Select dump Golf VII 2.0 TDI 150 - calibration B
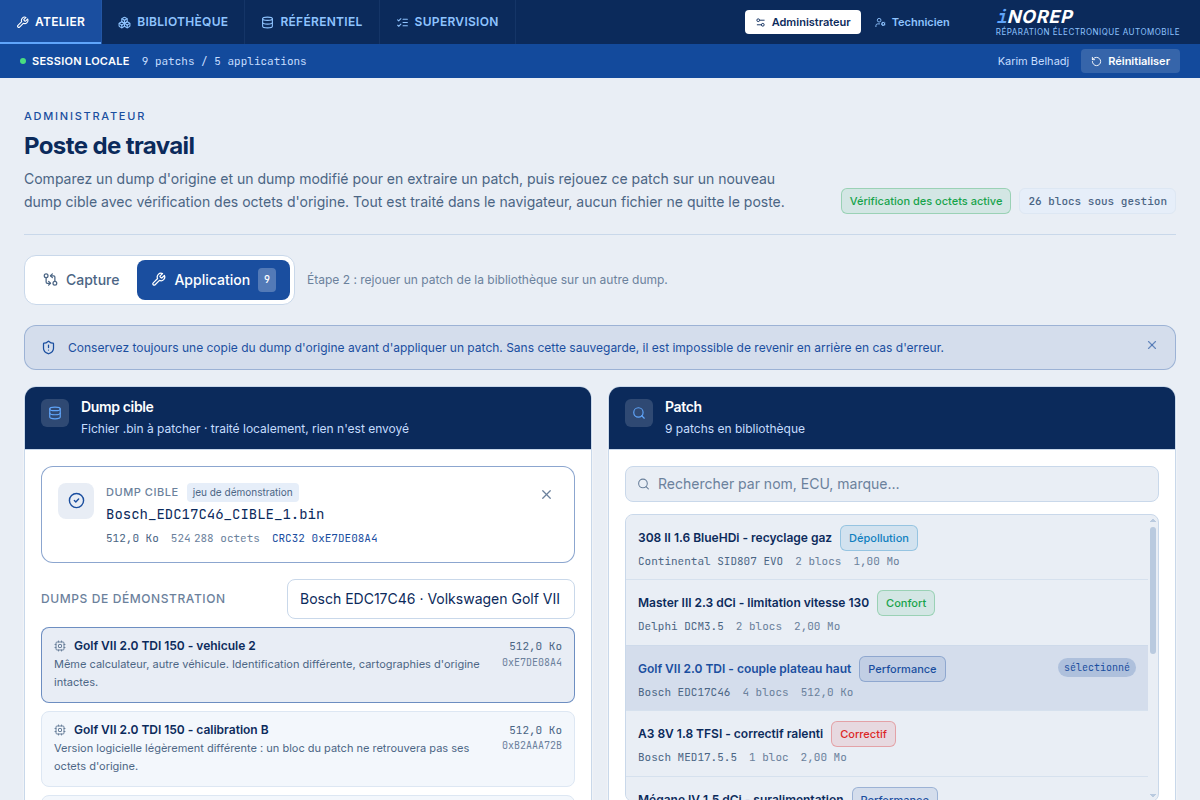 308,749
